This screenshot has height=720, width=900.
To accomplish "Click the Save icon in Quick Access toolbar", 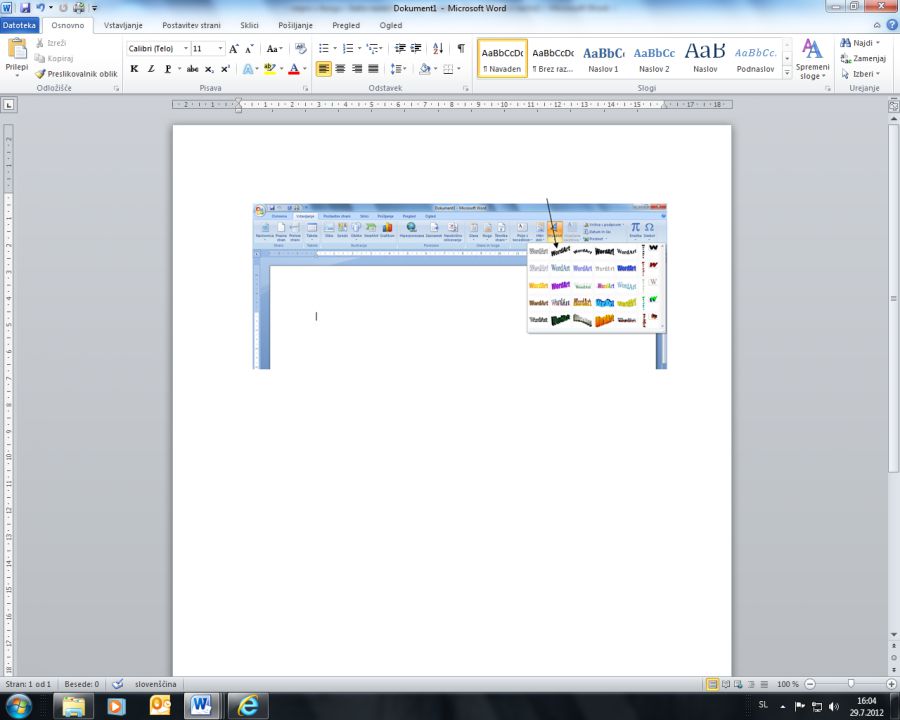I will (25, 8).
